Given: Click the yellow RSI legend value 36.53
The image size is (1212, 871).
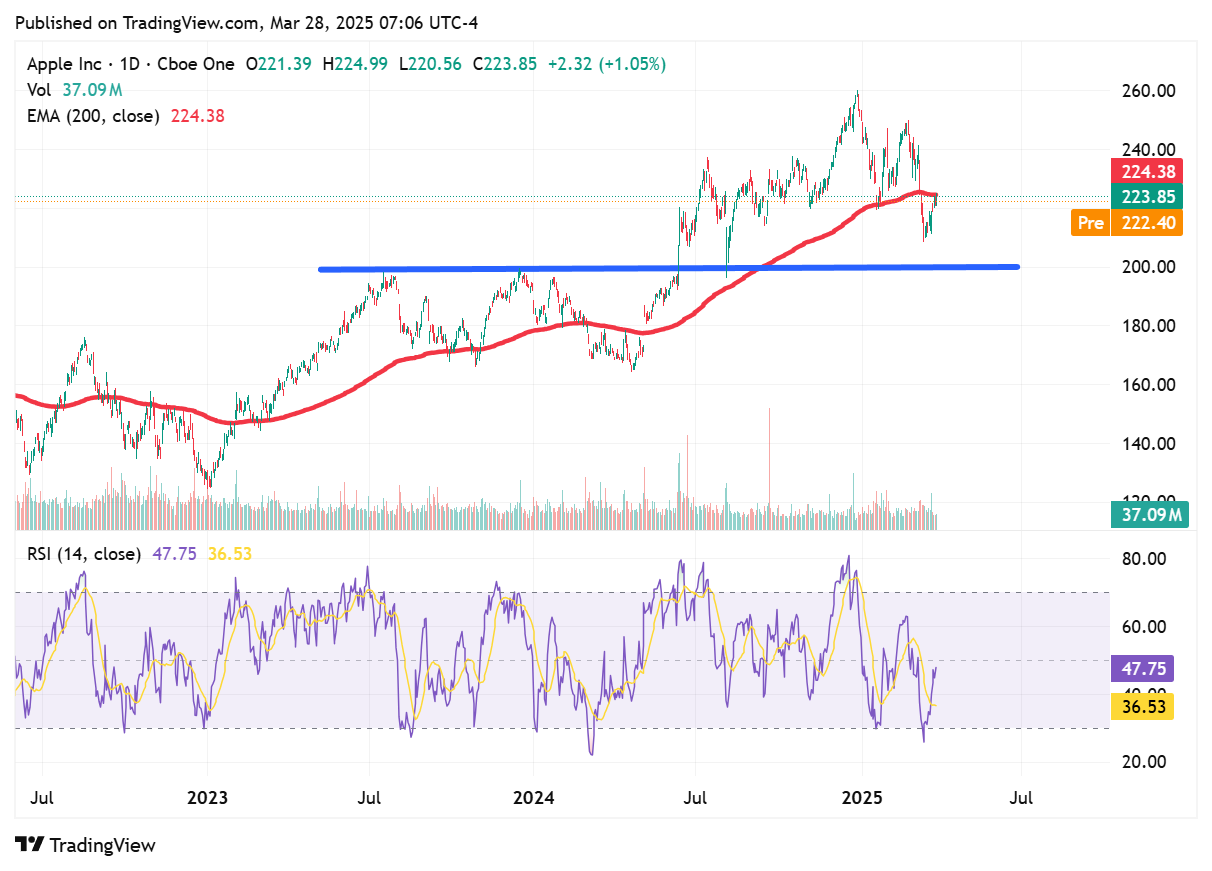Looking at the screenshot, I should (x=229, y=553).
